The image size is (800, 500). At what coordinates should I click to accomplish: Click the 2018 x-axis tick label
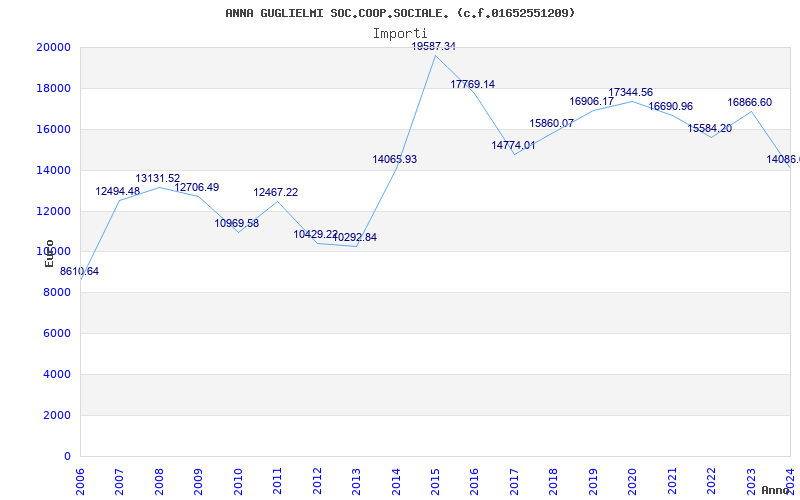[x=554, y=481]
